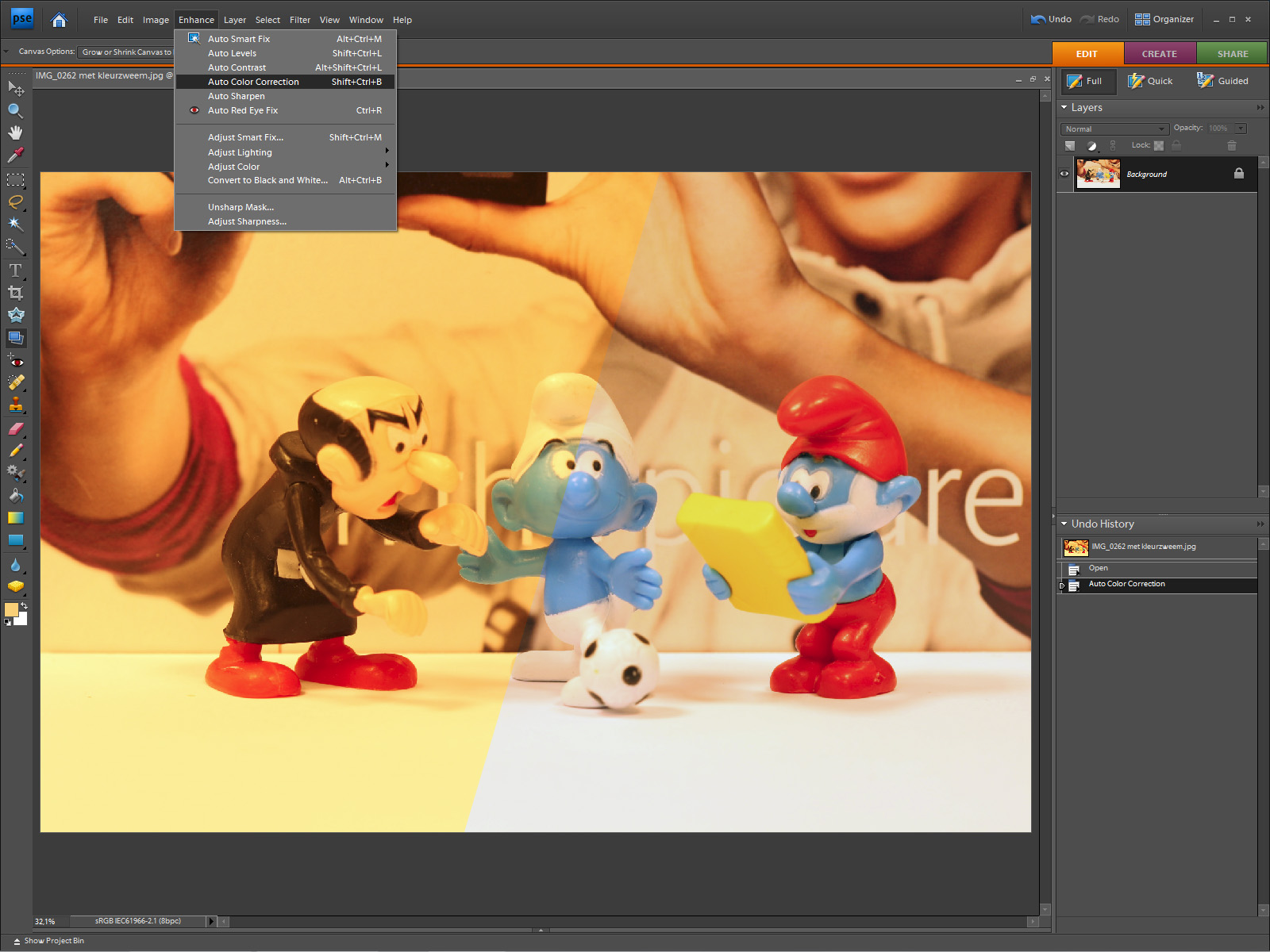Toggle Background layer visibility eye

click(1064, 174)
